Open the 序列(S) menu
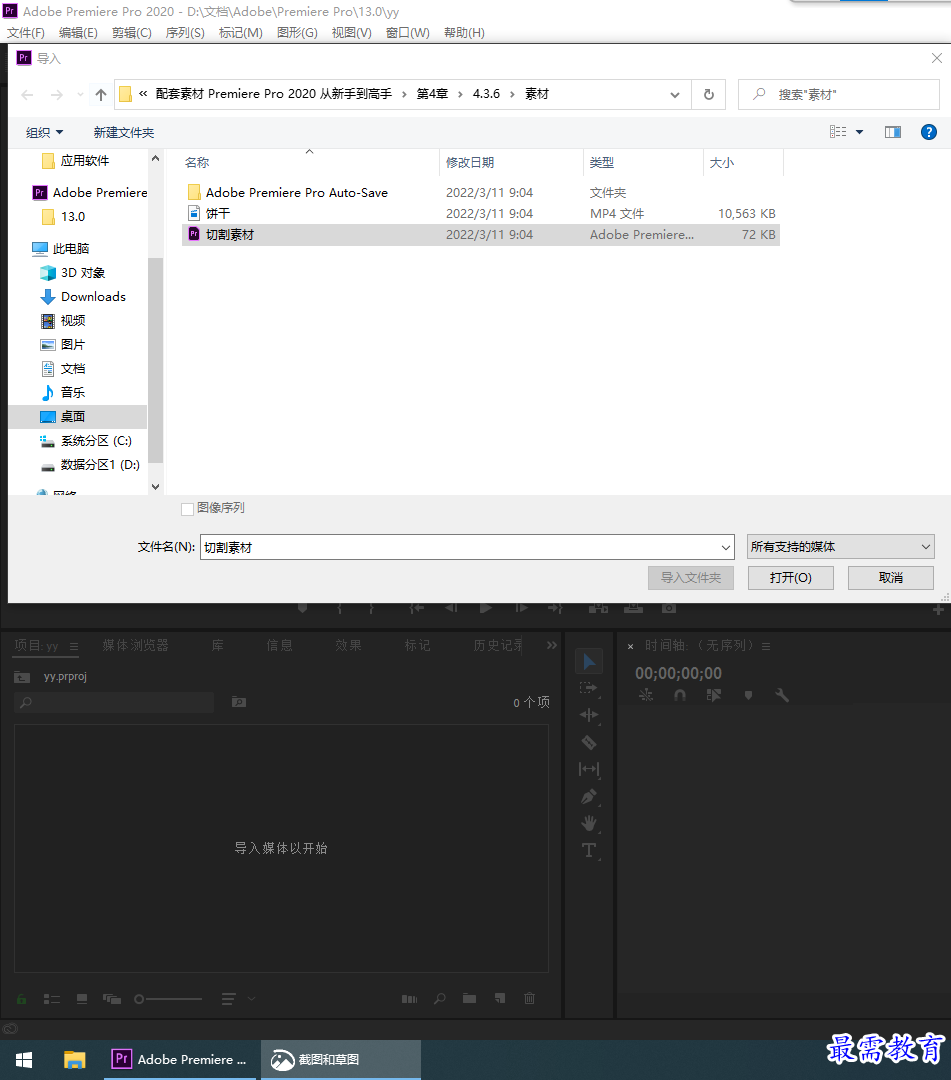This screenshot has width=951, height=1080. tap(185, 33)
